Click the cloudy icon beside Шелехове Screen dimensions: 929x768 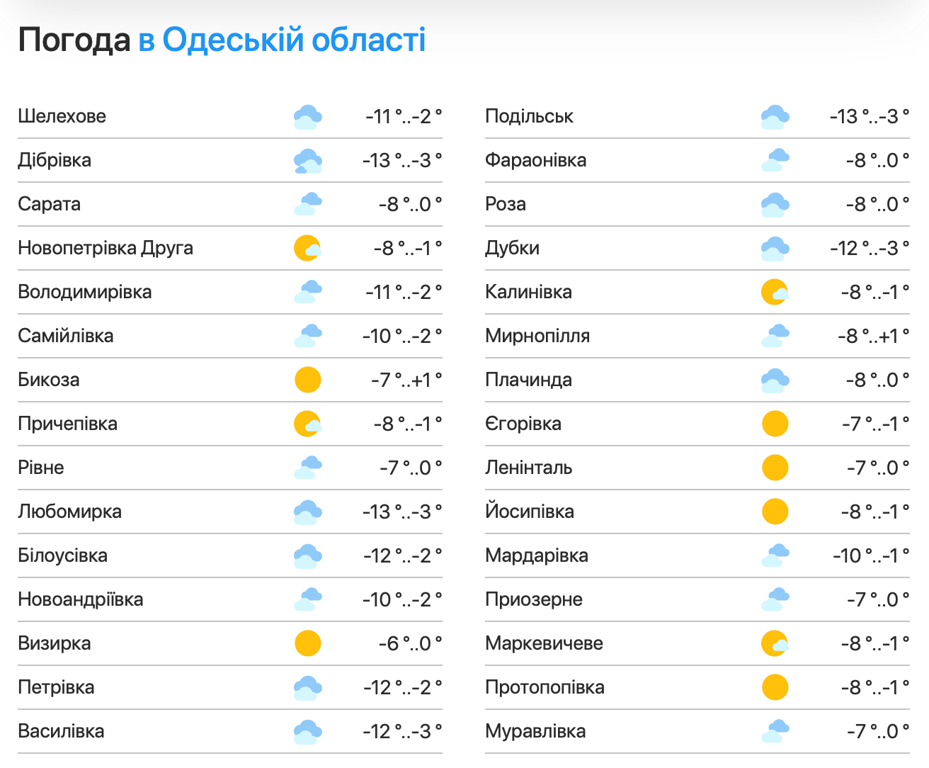(308, 117)
